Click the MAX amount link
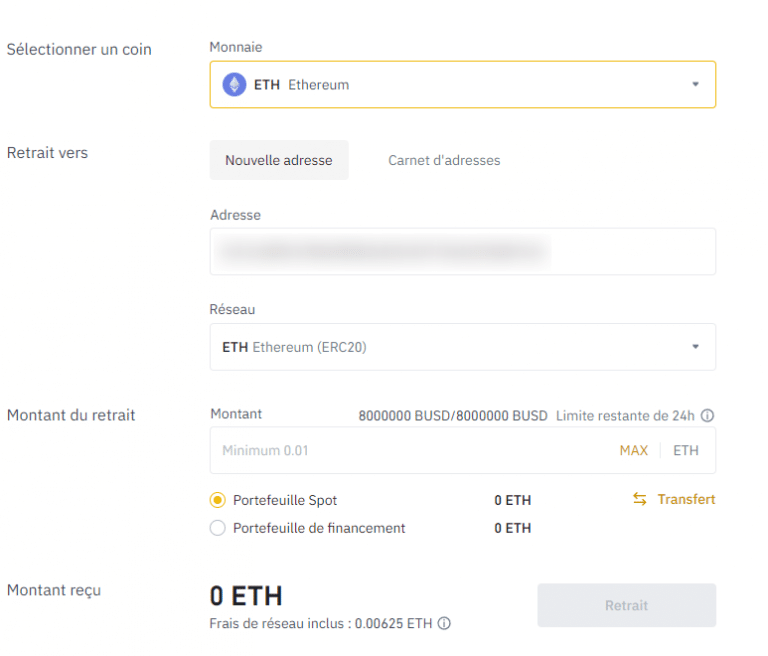Screen dimensions: 768x656 633,450
